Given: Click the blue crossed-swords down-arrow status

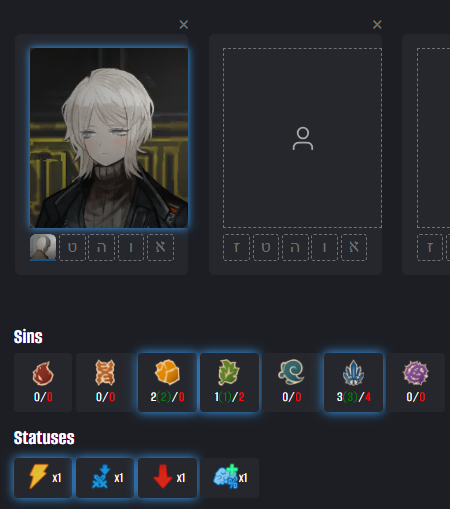Looking at the screenshot, I should click(105, 478).
